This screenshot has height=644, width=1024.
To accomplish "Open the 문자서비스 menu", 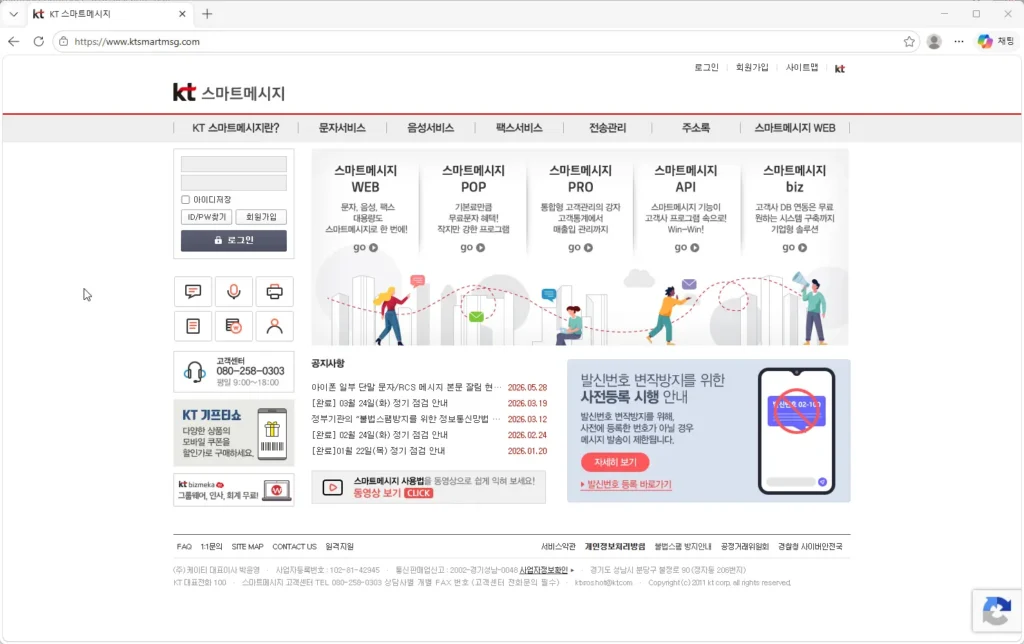I will point(342,128).
